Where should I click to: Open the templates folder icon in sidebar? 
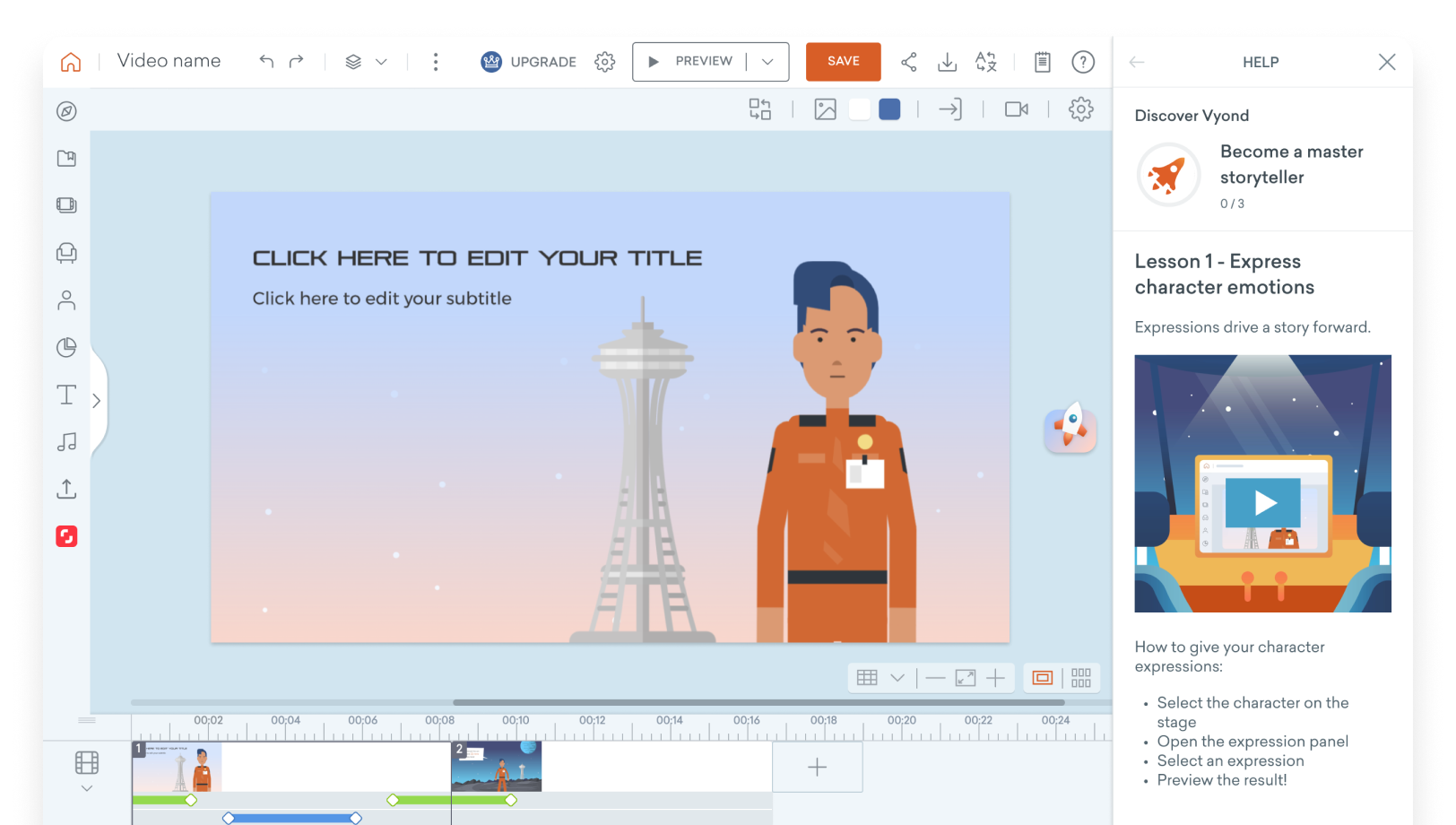(x=66, y=159)
